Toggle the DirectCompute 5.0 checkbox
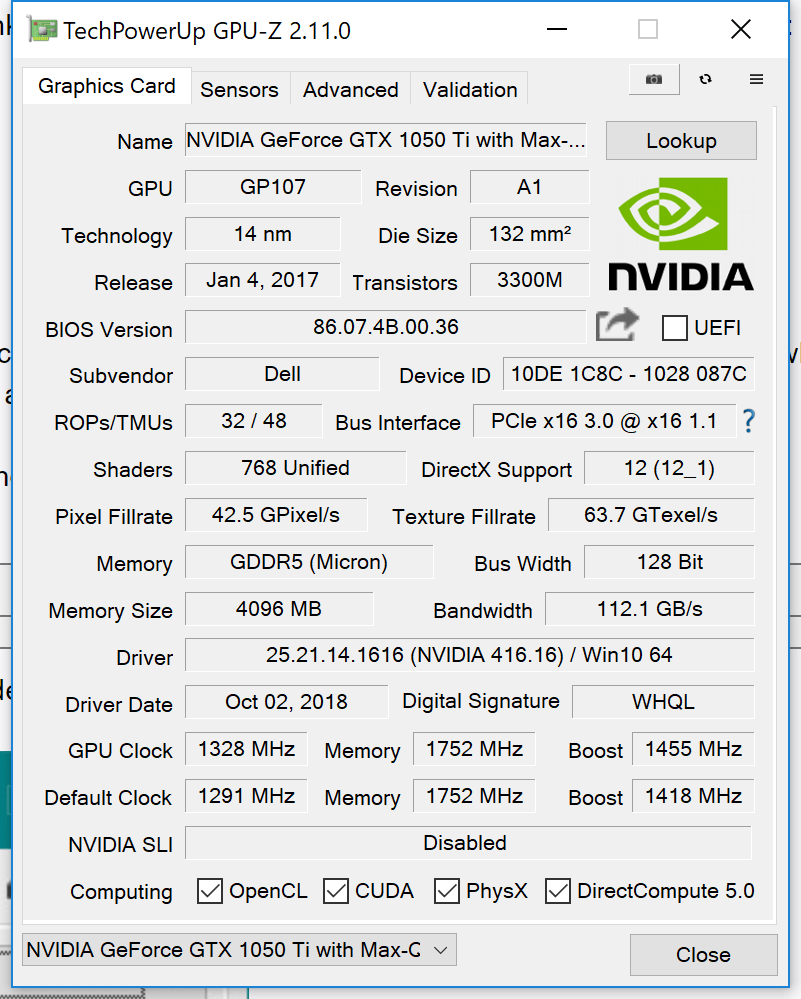The width and height of the screenshot is (801, 999). (558, 891)
